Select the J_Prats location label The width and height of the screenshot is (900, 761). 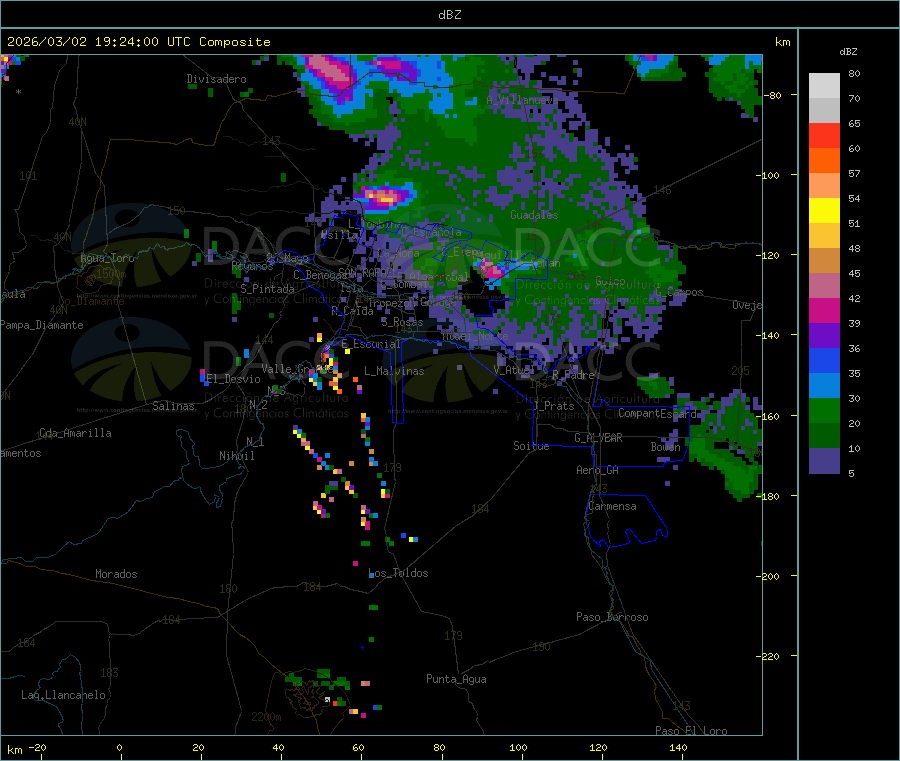point(553,406)
